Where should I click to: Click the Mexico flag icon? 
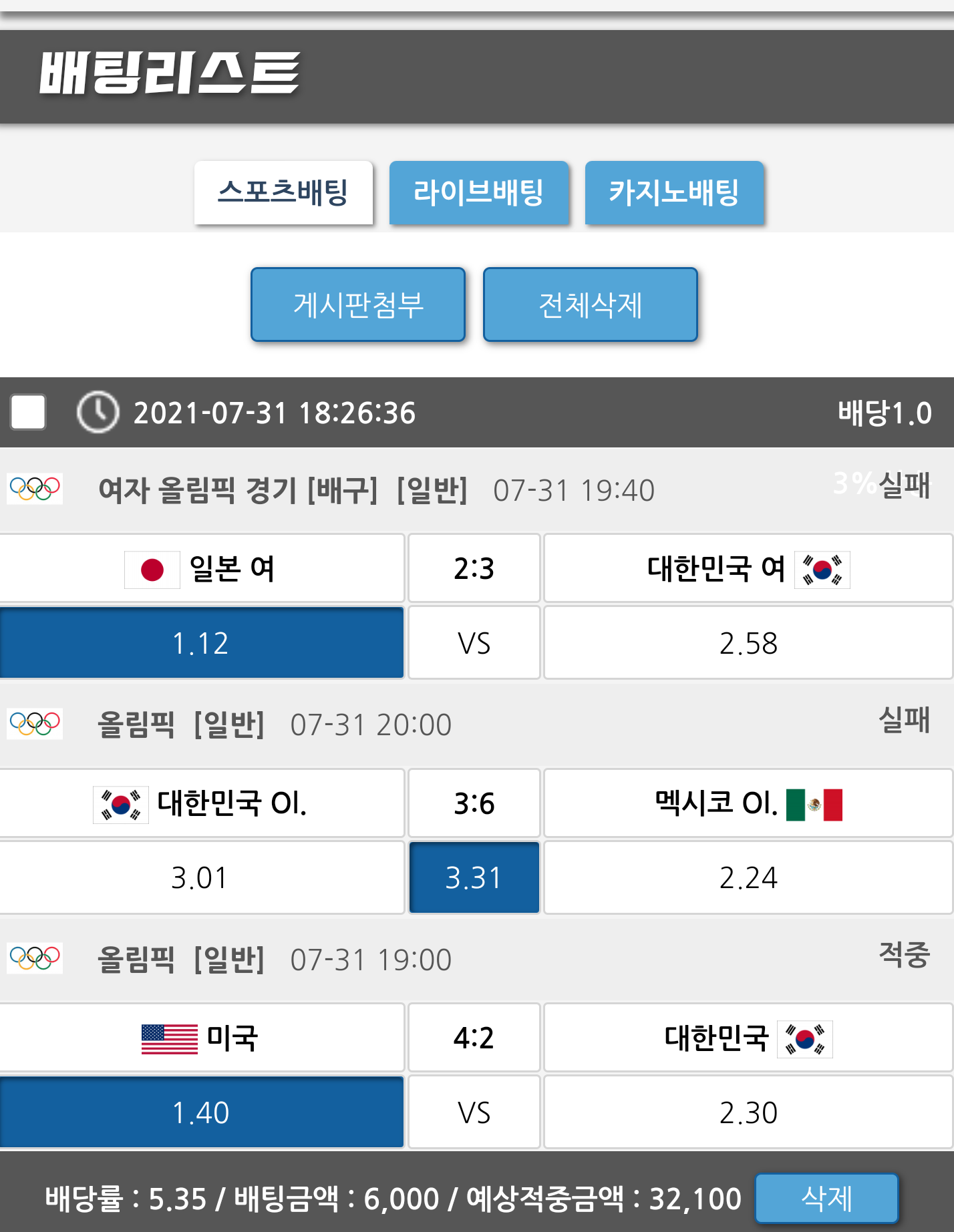pos(814,804)
